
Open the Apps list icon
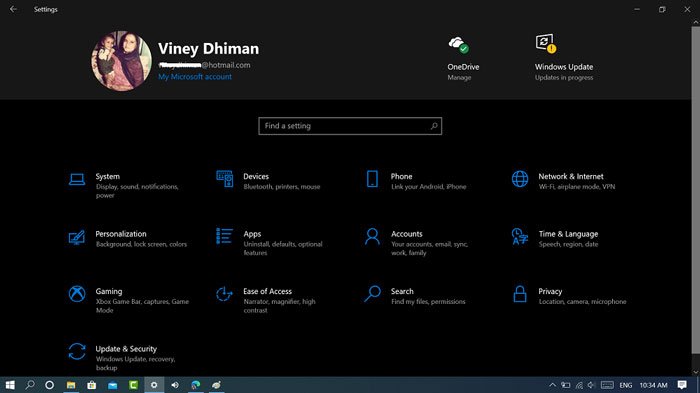pos(225,236)
